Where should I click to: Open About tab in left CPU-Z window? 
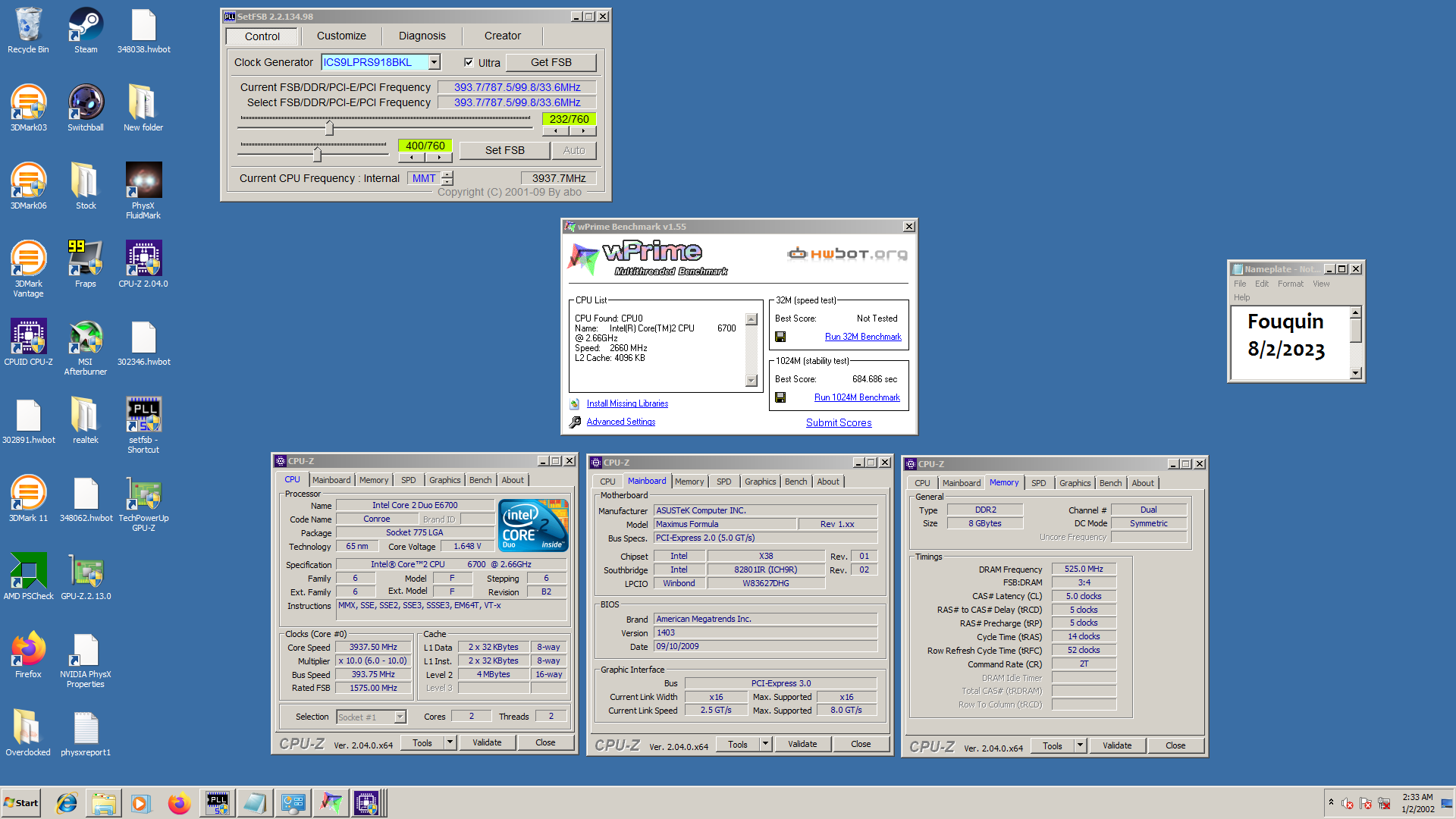(x=513, y=480)
